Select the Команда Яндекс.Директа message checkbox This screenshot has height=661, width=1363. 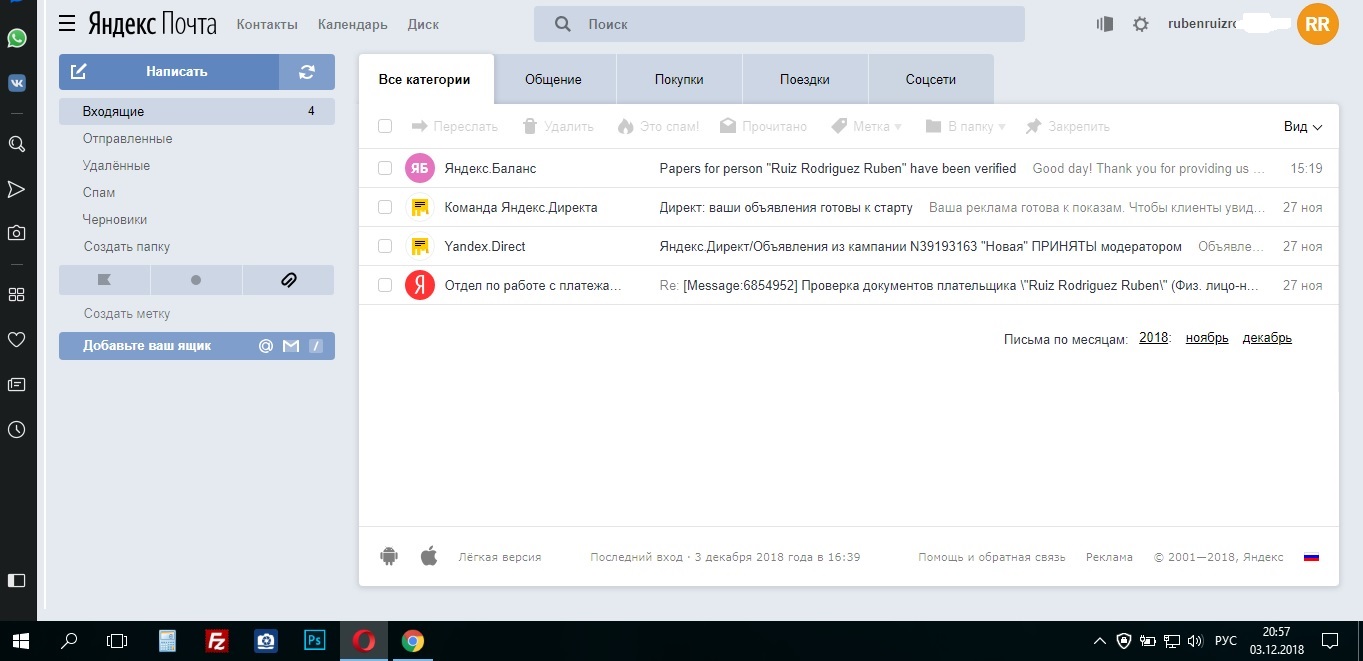point(385,207)
